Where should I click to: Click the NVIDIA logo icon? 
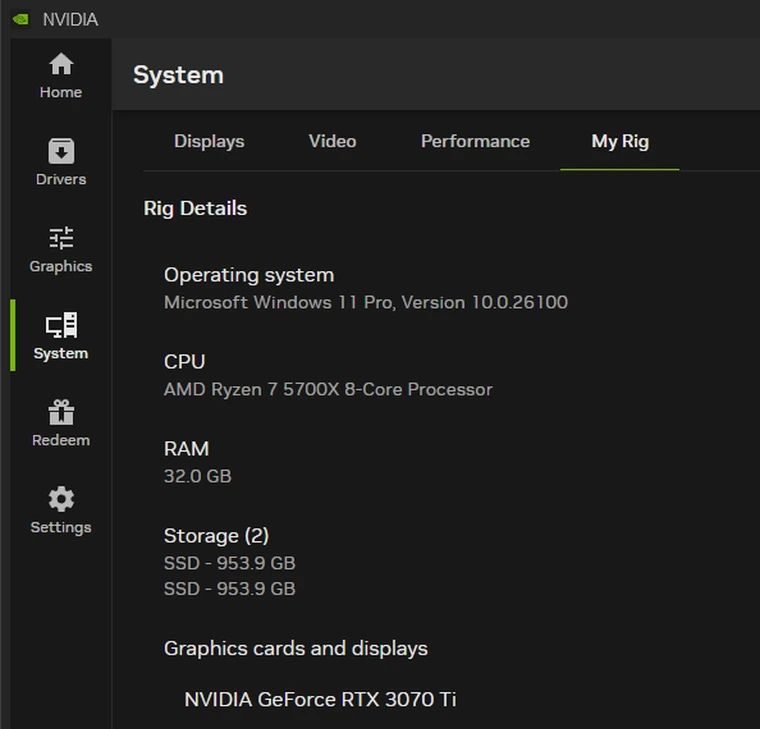tap(21, 19)
